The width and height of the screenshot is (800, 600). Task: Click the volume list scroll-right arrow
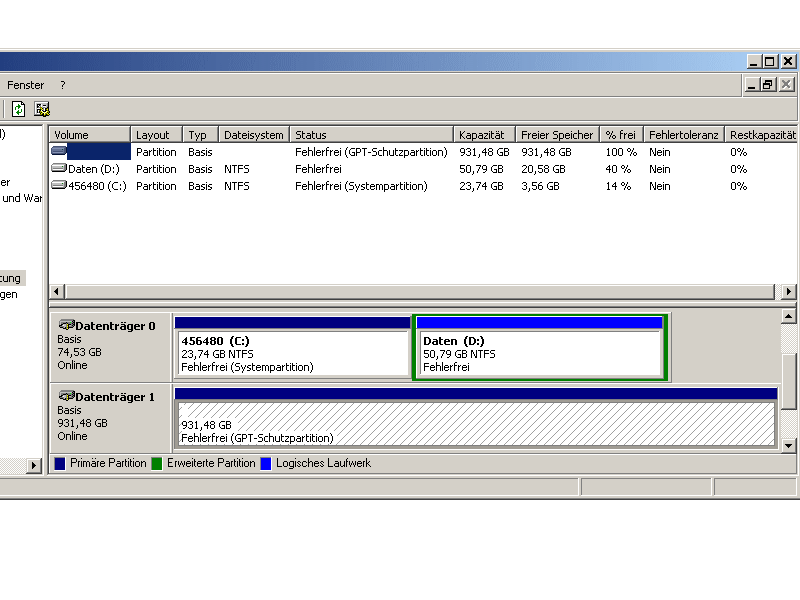pos(788,291)
